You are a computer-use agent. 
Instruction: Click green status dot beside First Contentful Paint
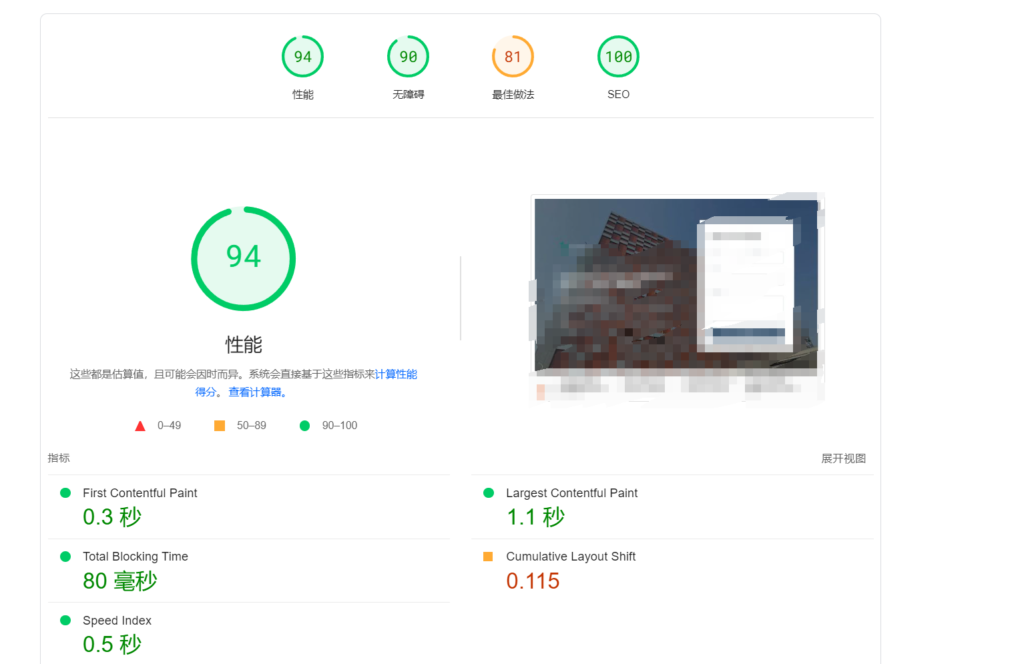click(66, 493)
